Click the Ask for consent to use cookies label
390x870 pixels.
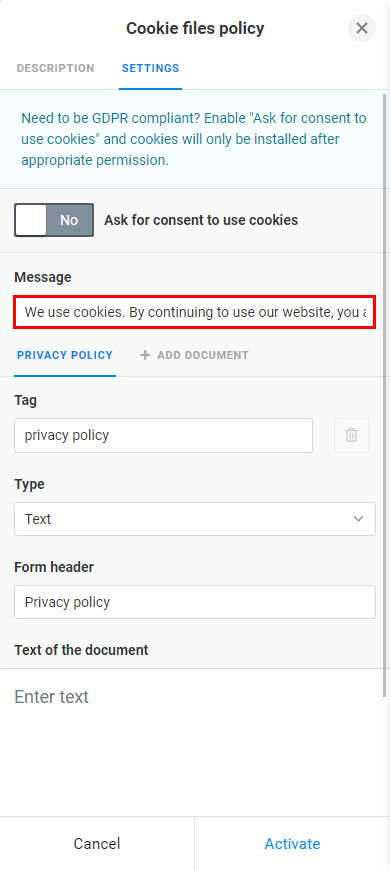201,220
